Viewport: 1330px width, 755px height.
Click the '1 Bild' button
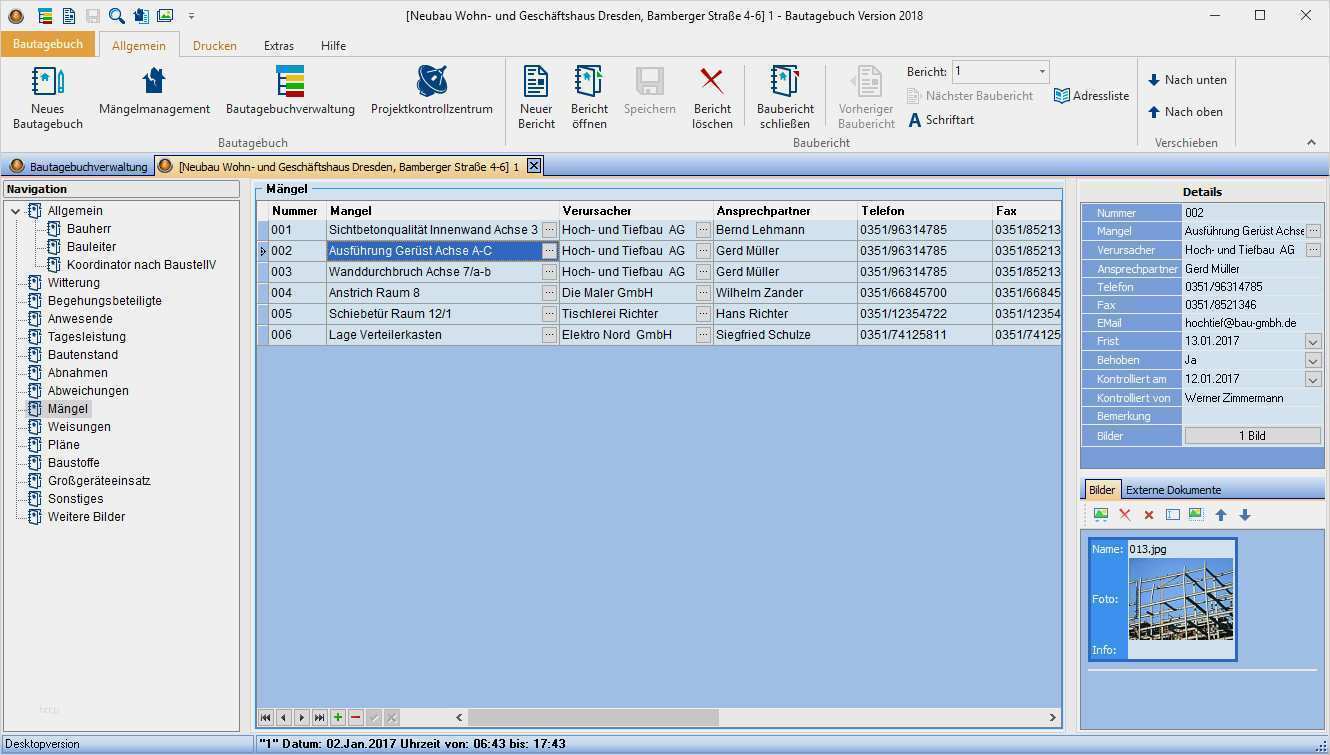click(x=1252, y=436)
